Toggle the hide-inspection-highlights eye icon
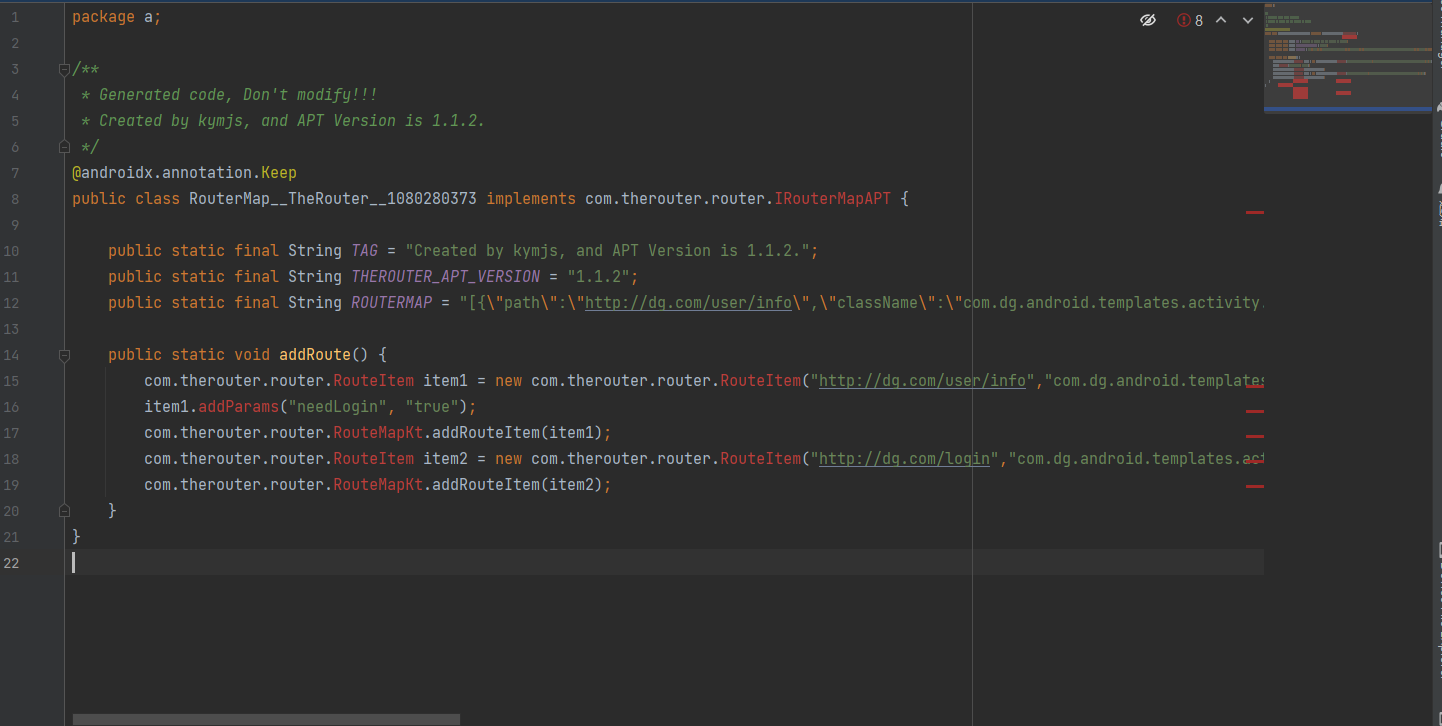Viewport: 1442px width, 726px height. coord(1148,19)
